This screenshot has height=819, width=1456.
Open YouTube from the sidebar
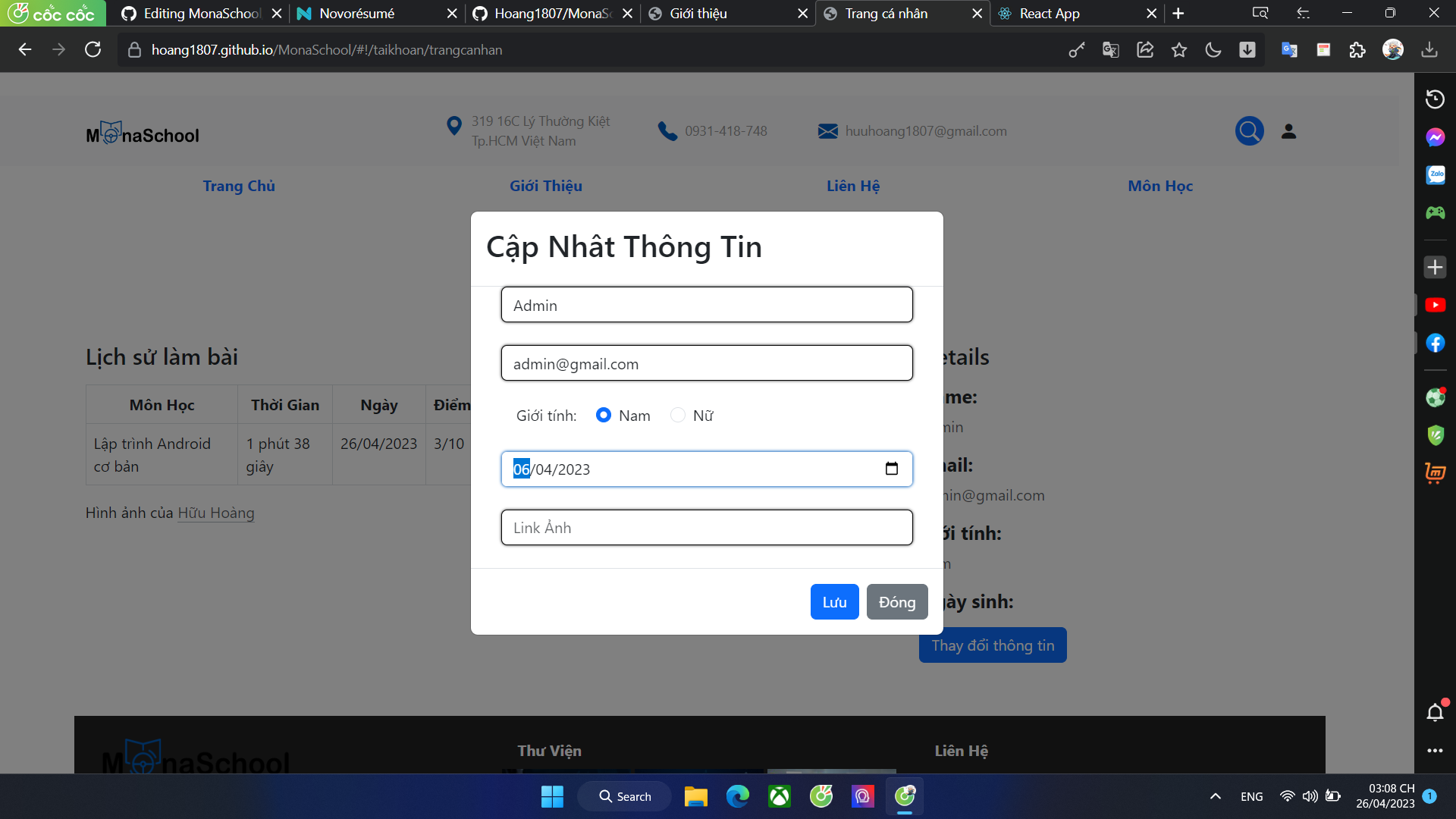point(1435,305)
